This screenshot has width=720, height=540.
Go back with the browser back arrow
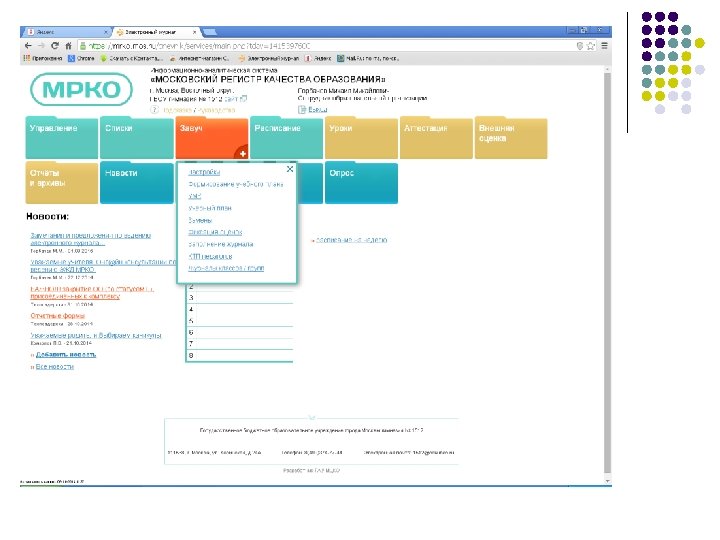(28, 46)
